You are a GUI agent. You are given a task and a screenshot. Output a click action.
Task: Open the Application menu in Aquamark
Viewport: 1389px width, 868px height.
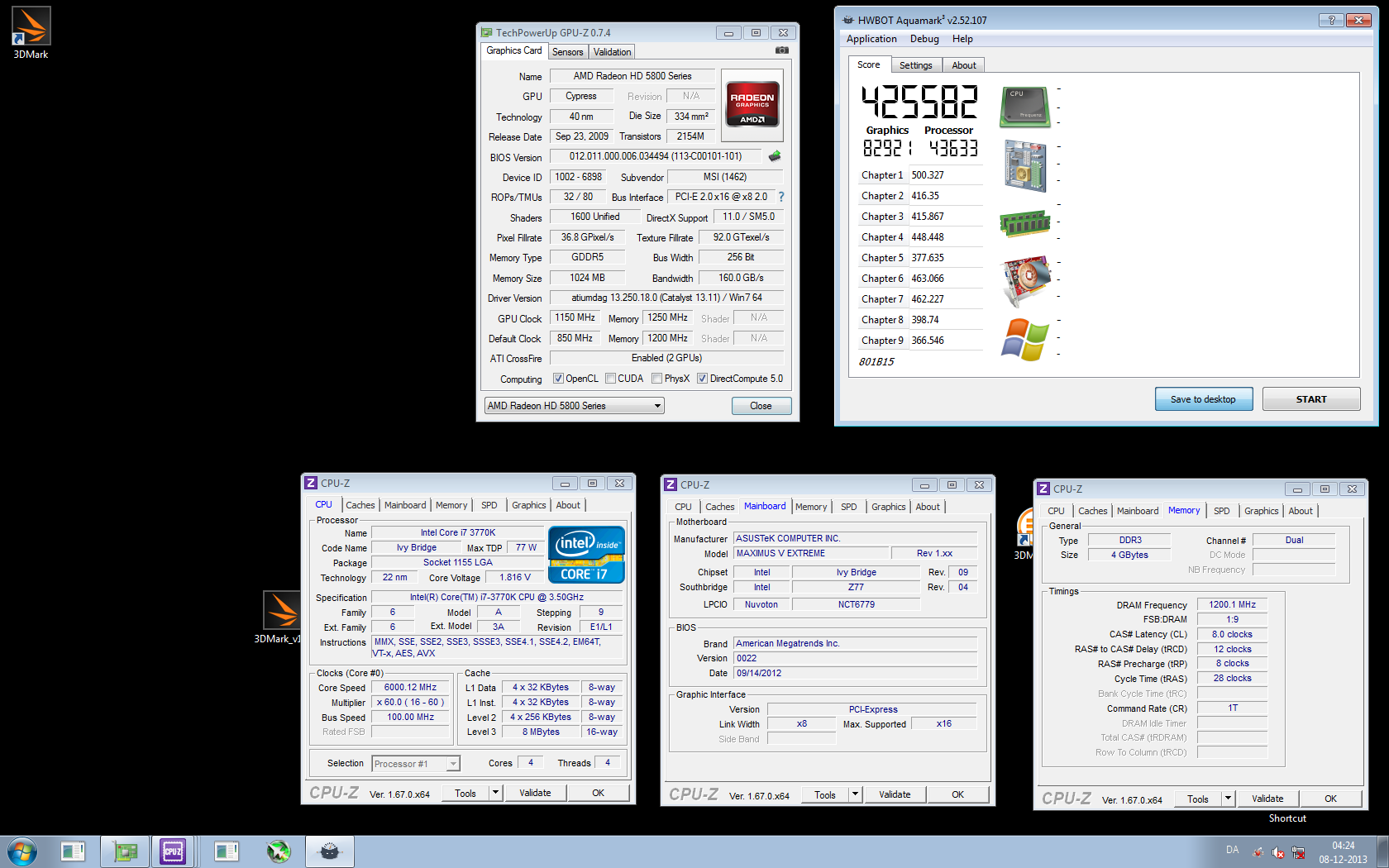(871, 39)
